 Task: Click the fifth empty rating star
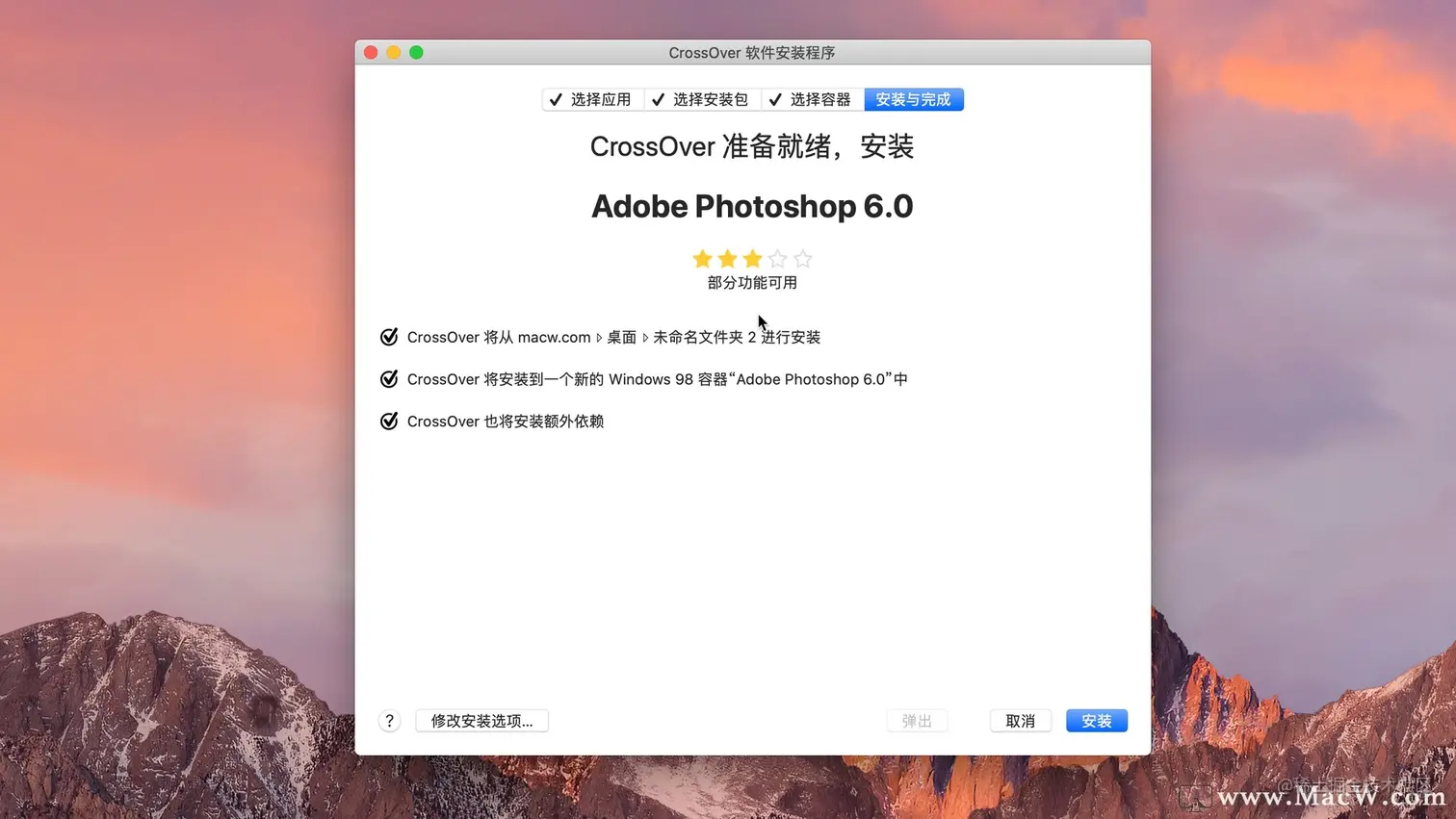tap(802, 259)
